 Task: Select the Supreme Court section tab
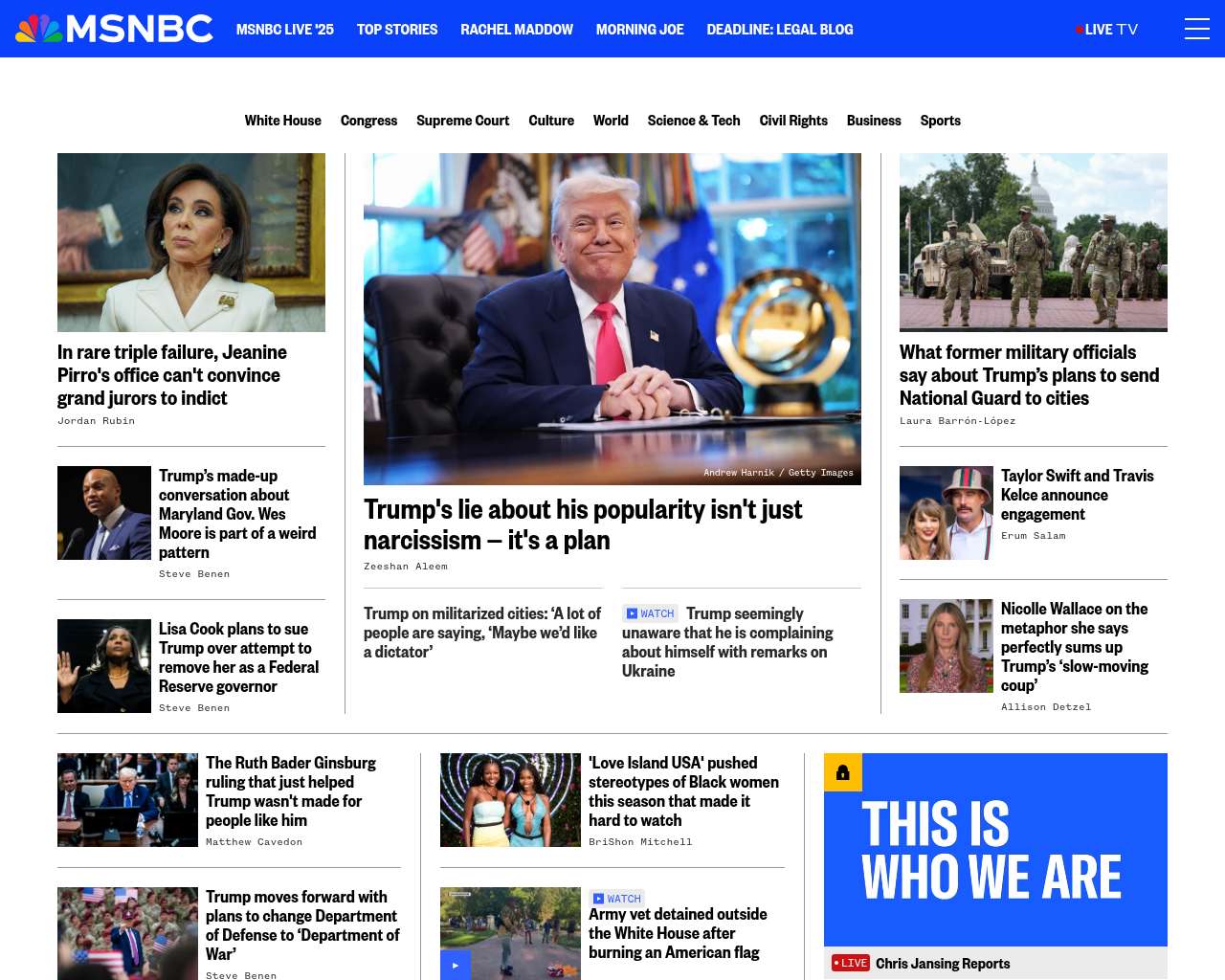click(x=463, y=121)
